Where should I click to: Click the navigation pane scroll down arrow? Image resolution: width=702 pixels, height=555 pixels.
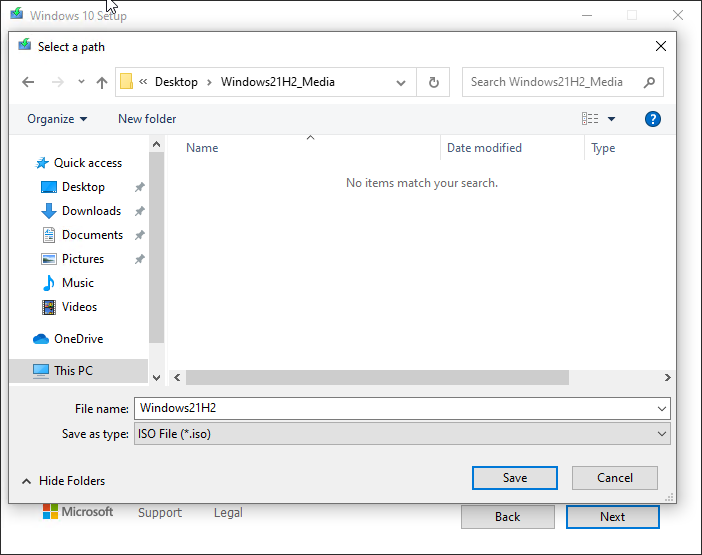point(156,377)
